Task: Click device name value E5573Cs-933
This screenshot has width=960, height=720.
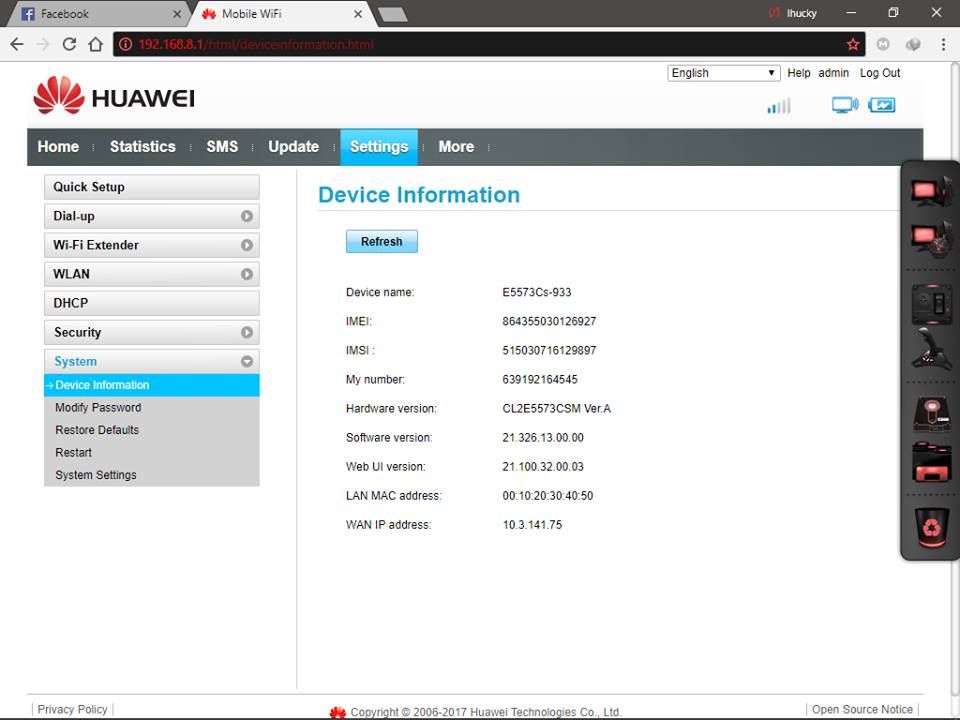Action: pos(536,292)
